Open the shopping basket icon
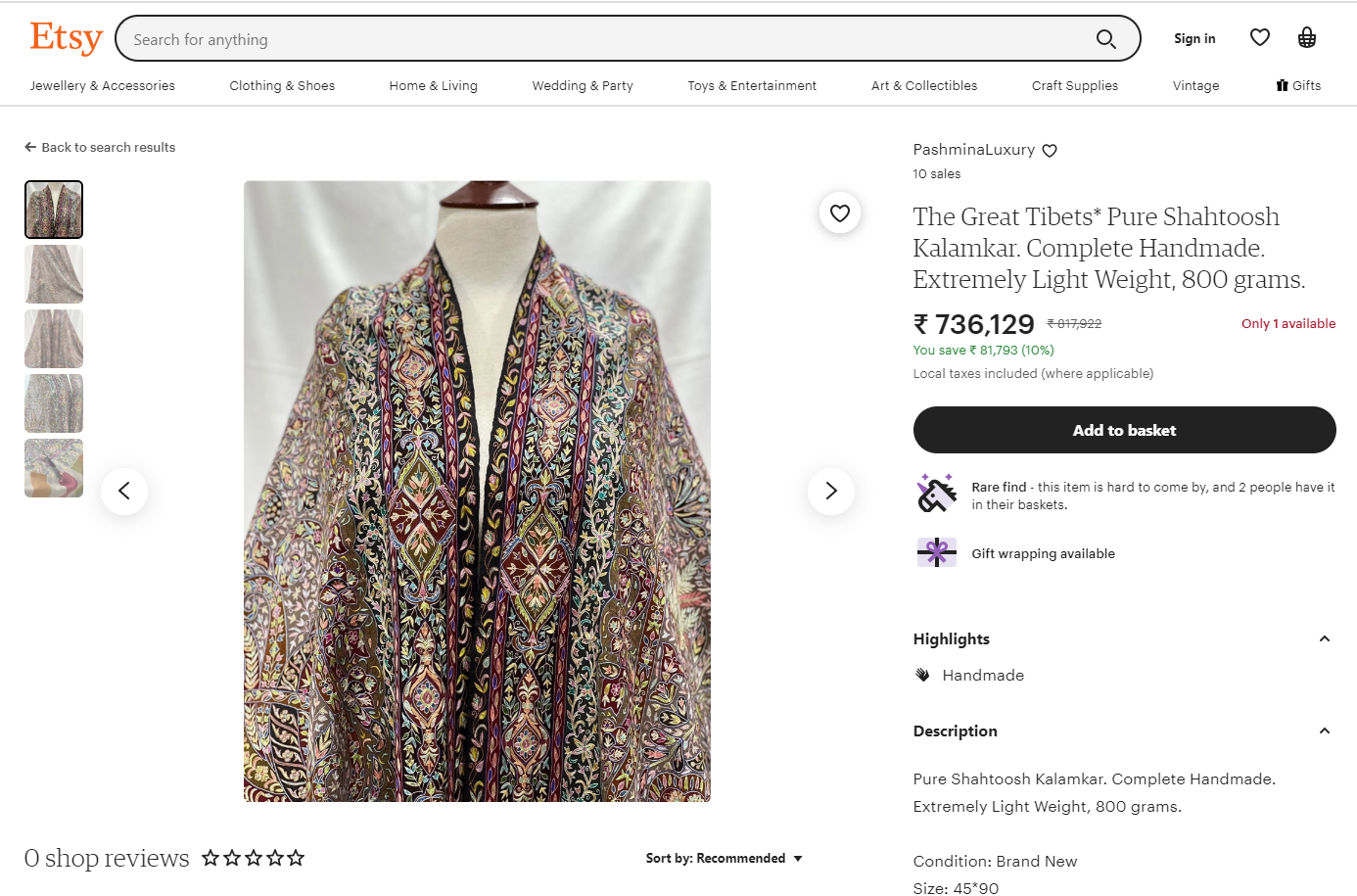 (x=1307, y=38)
